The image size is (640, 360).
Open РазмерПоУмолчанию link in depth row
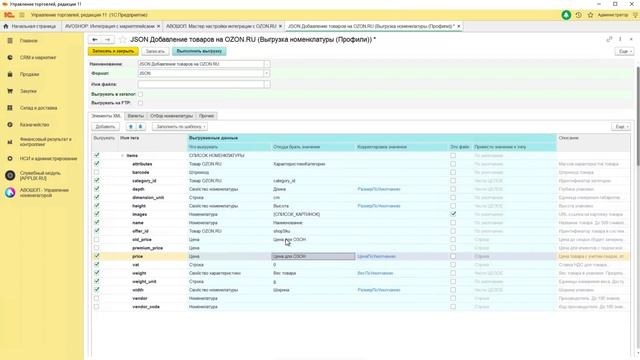(379, 189)
